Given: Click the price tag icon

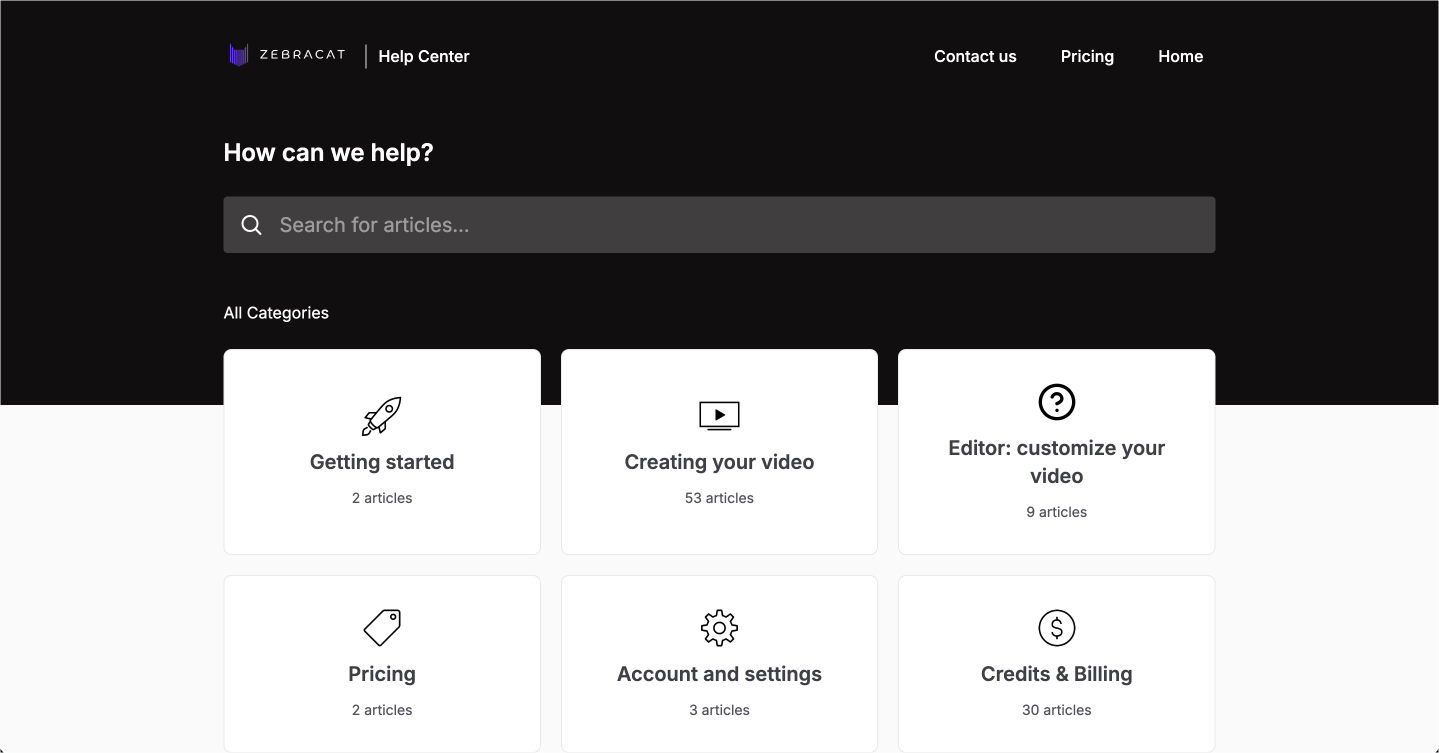Looking at the screenshot, I should [x=381, y=628].
